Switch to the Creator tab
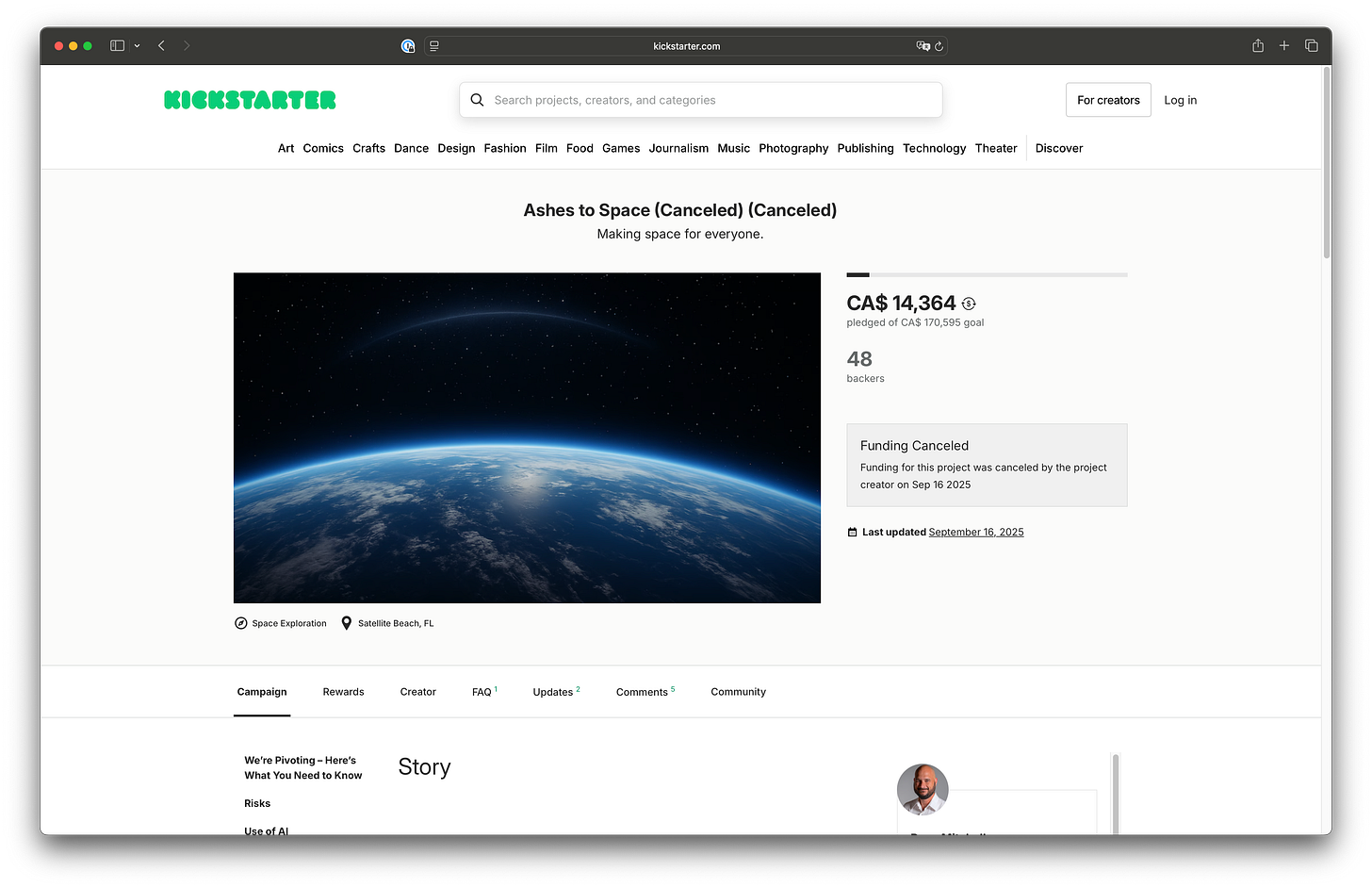This screenshot has height=888, width=1372. (417, 692)
